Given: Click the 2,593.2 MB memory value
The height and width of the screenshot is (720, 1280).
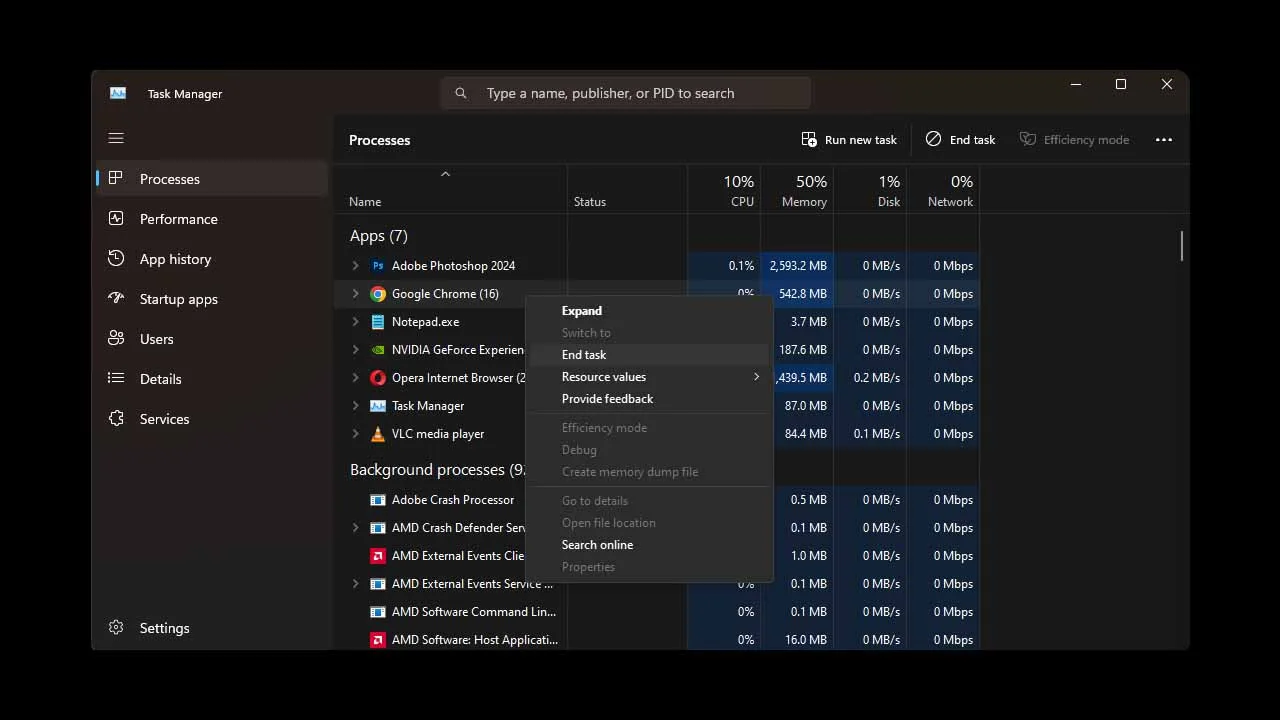Looking at the screenshot, I should point(797,266).
